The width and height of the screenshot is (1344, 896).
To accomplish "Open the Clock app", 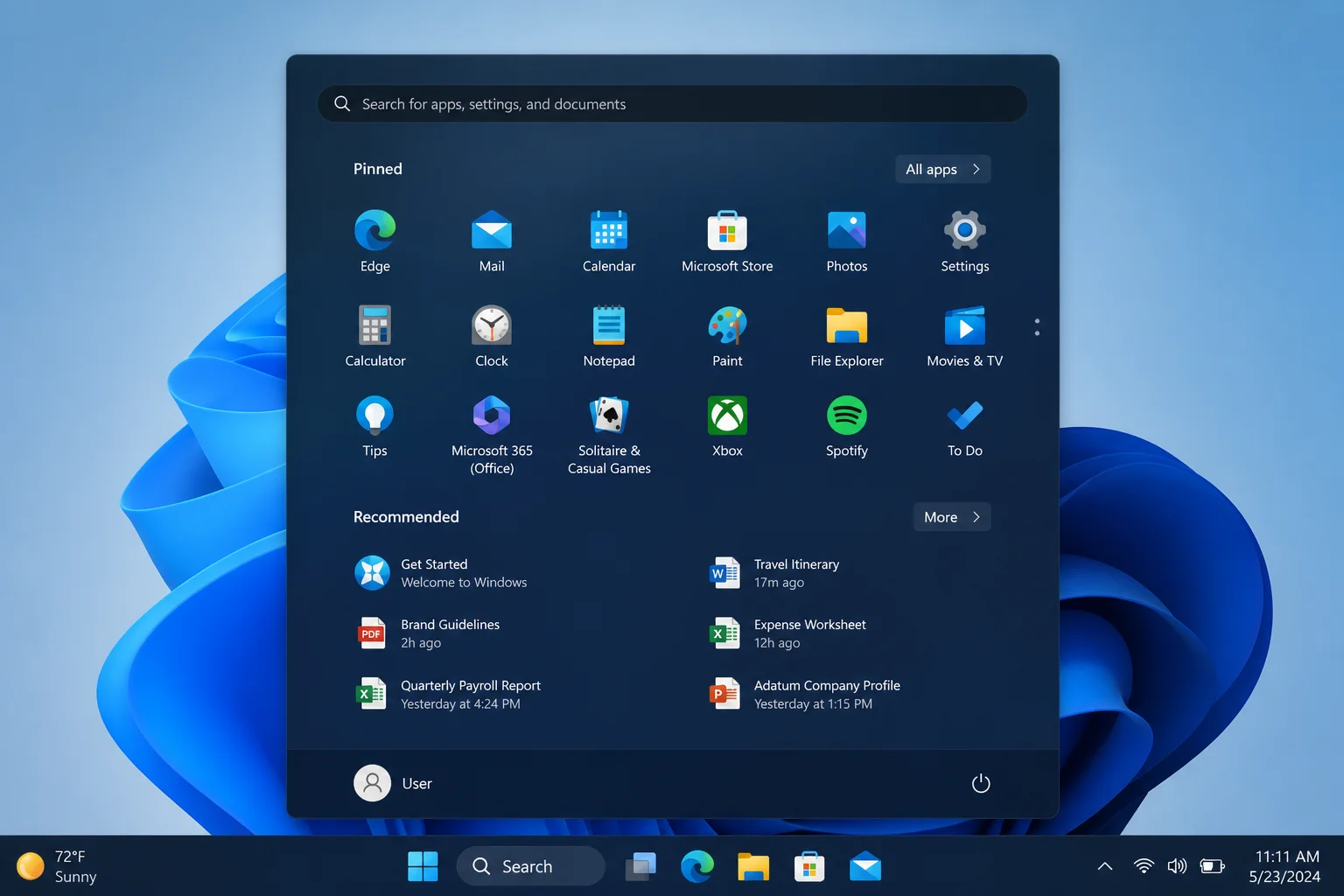I will 492,336.
